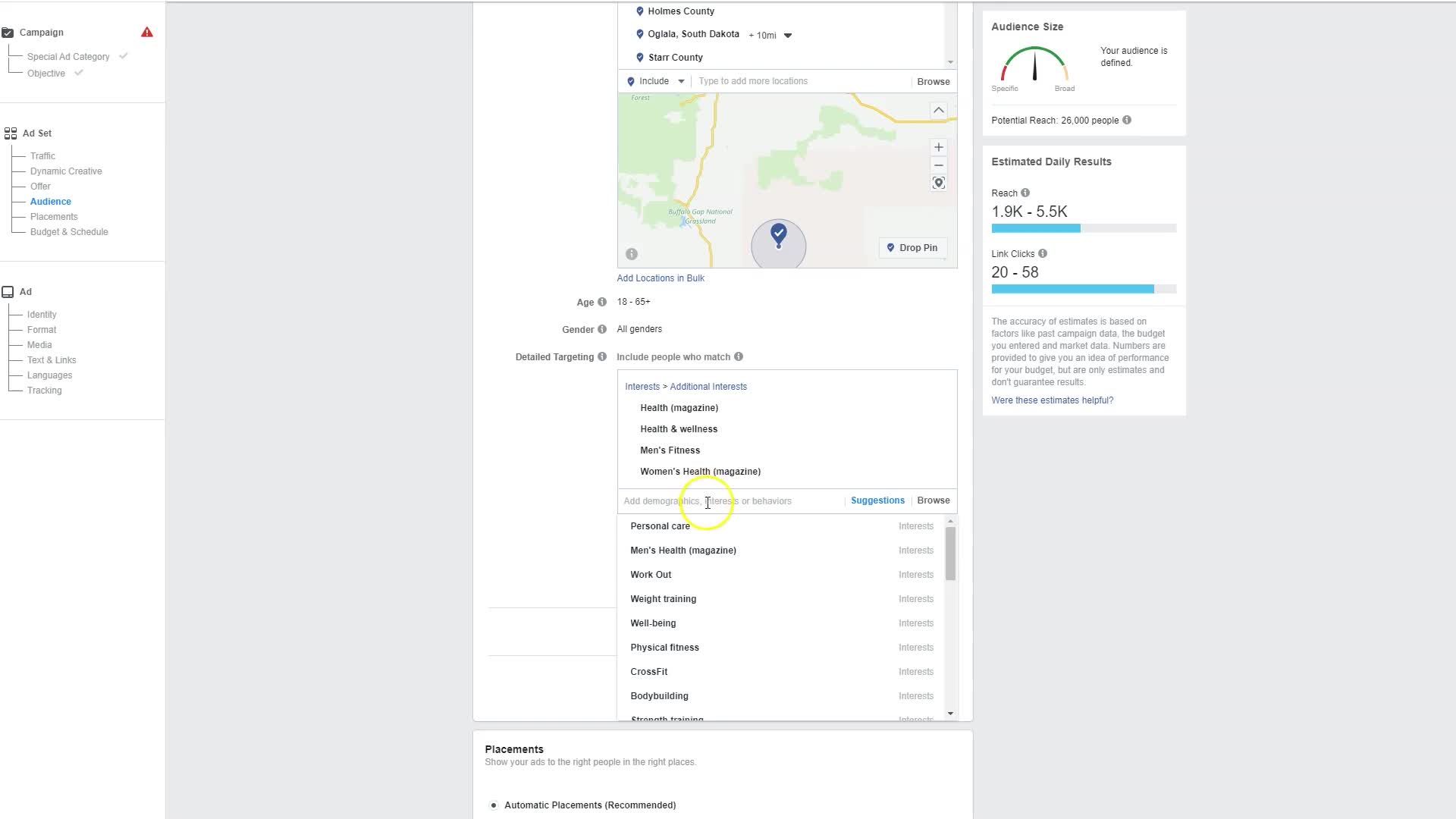Click the Campaign warning triangle icon
The image size is (1456, 819).
[x=147, y=33]
